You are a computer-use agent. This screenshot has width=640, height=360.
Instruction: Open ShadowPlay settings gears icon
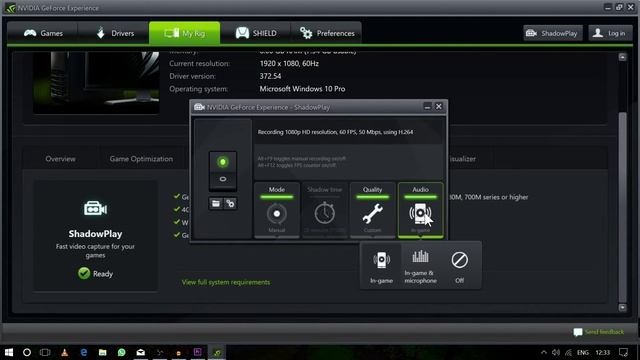point(230,203)
